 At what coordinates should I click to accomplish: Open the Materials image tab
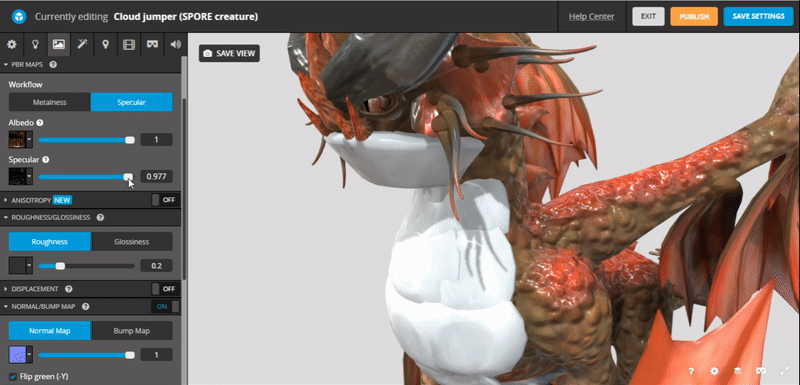click(58, 44)
